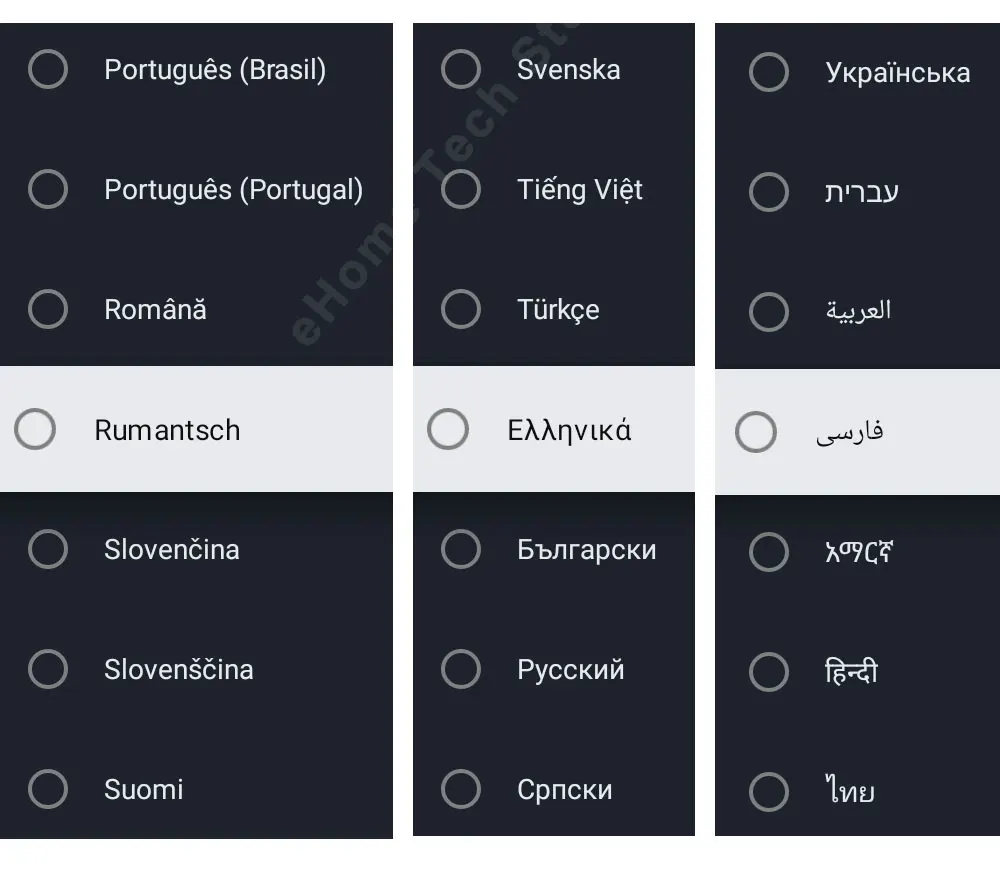The image size is (1000, 878).
Task: Select the Slovenčina radio button
Action: coord(48,549)
